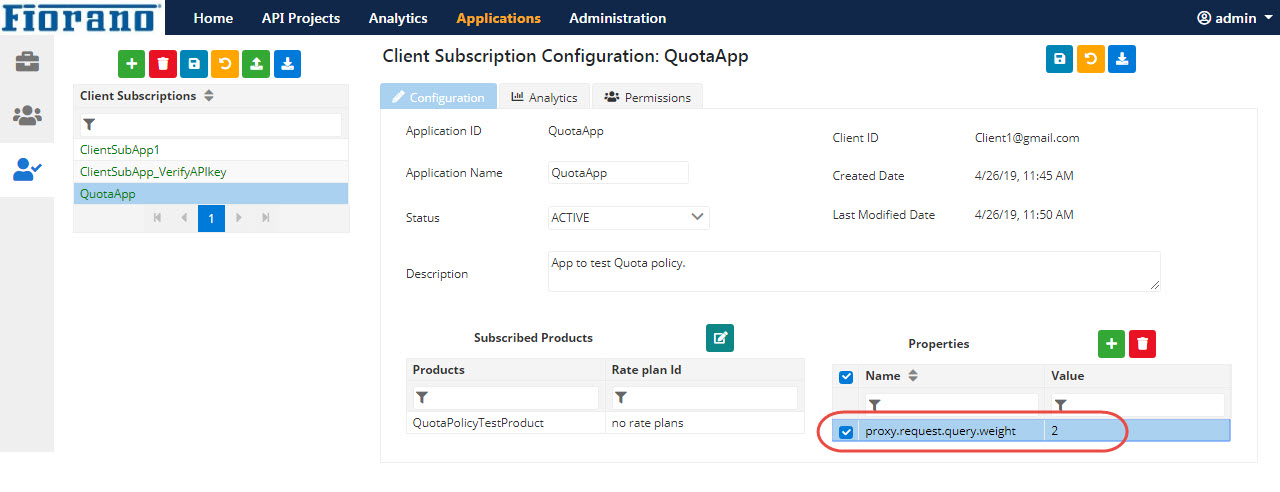This screenshot has width=1280, height=492.
Task: Download the QuotaApp configuration
Action: pyautogui.click(x=1122, y=59)
